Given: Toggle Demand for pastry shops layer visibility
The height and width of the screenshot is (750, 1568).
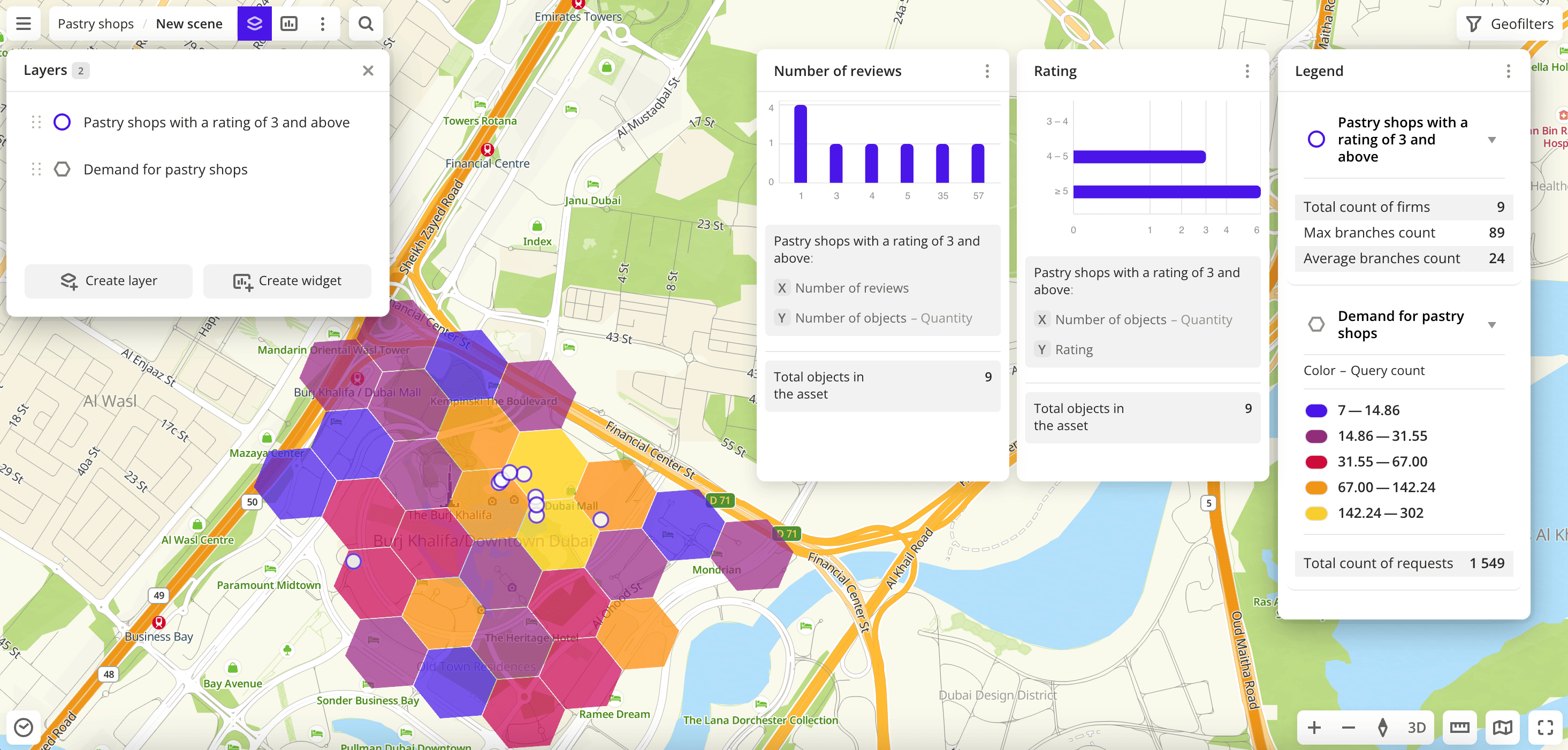Looking at the screenshot, I should pyautogui.click(x=62, y=169).
